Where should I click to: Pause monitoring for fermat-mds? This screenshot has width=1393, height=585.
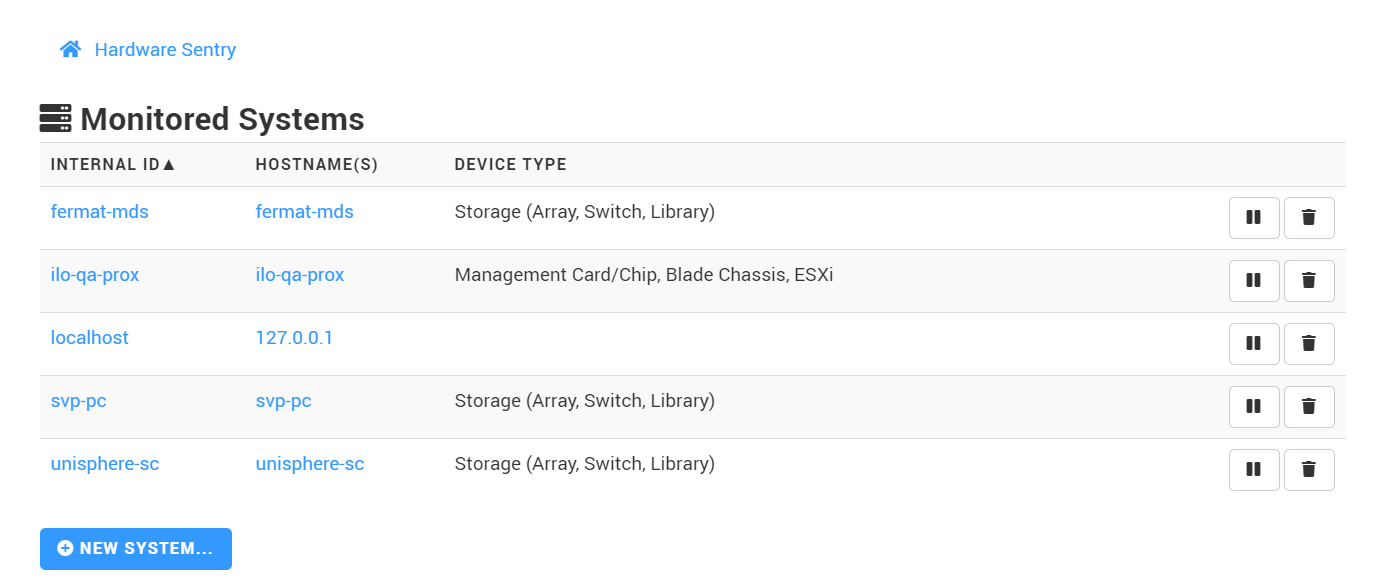(1254, 217)
